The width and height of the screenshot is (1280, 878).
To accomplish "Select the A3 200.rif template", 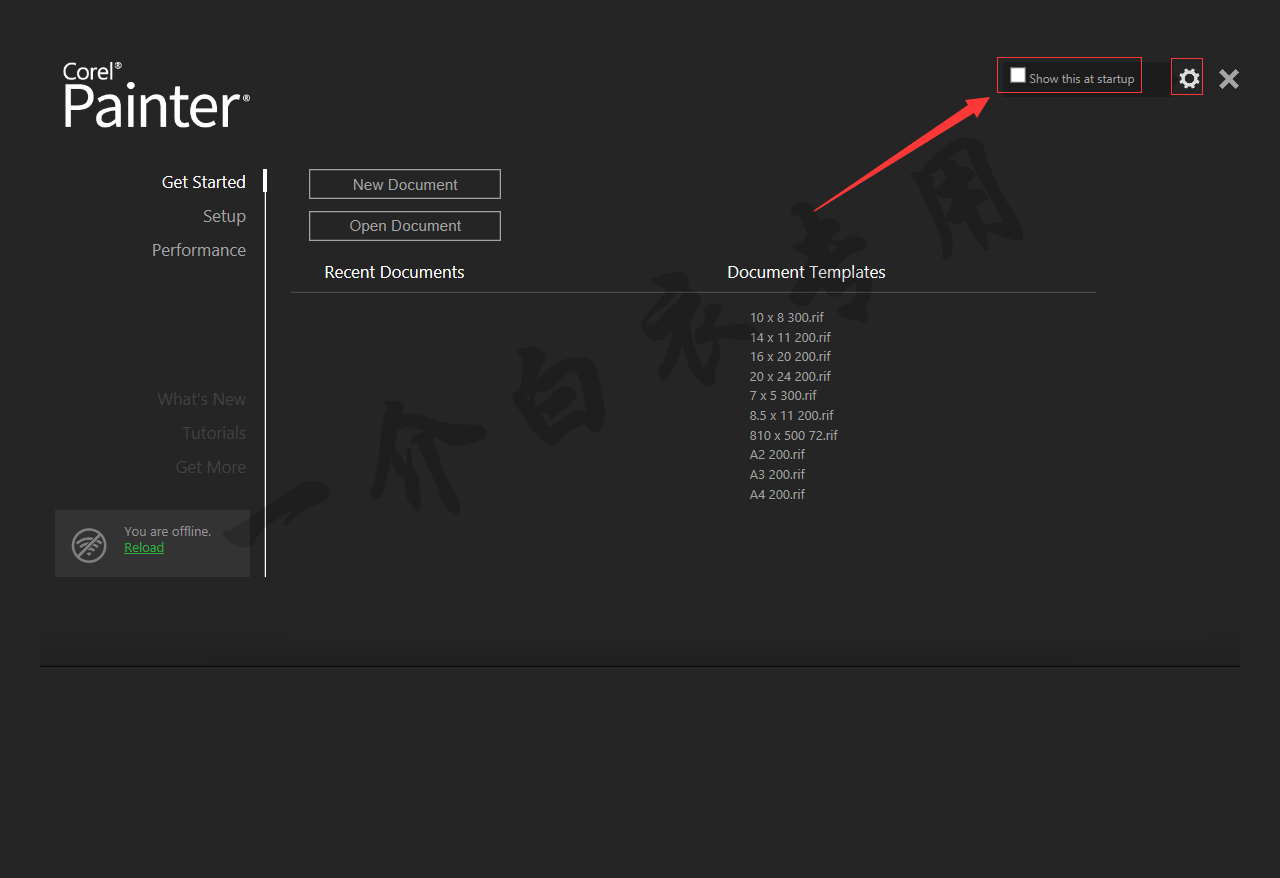I will tap(777, 474).
